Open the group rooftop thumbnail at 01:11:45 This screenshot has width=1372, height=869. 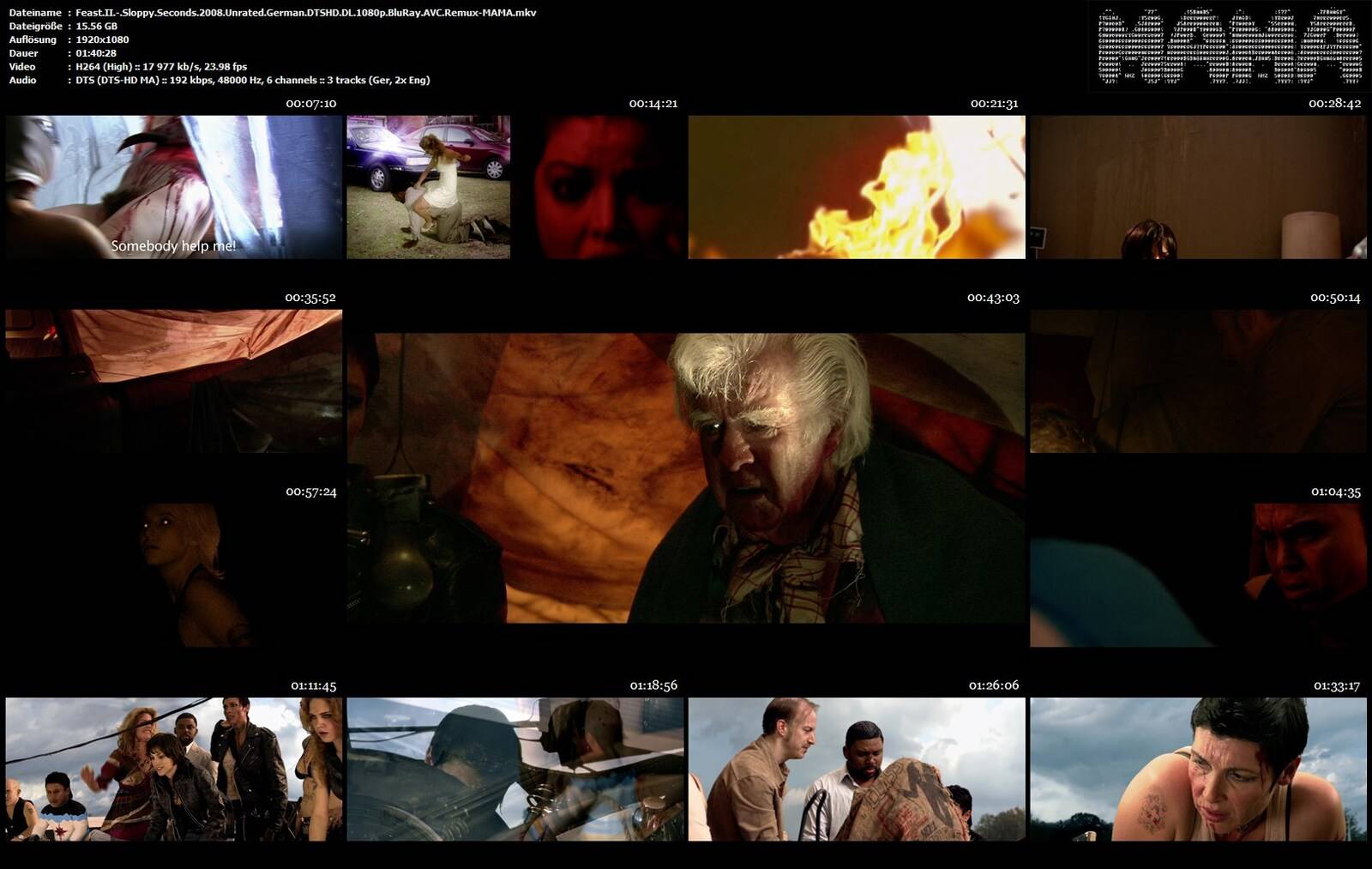[x=173, y=769]
